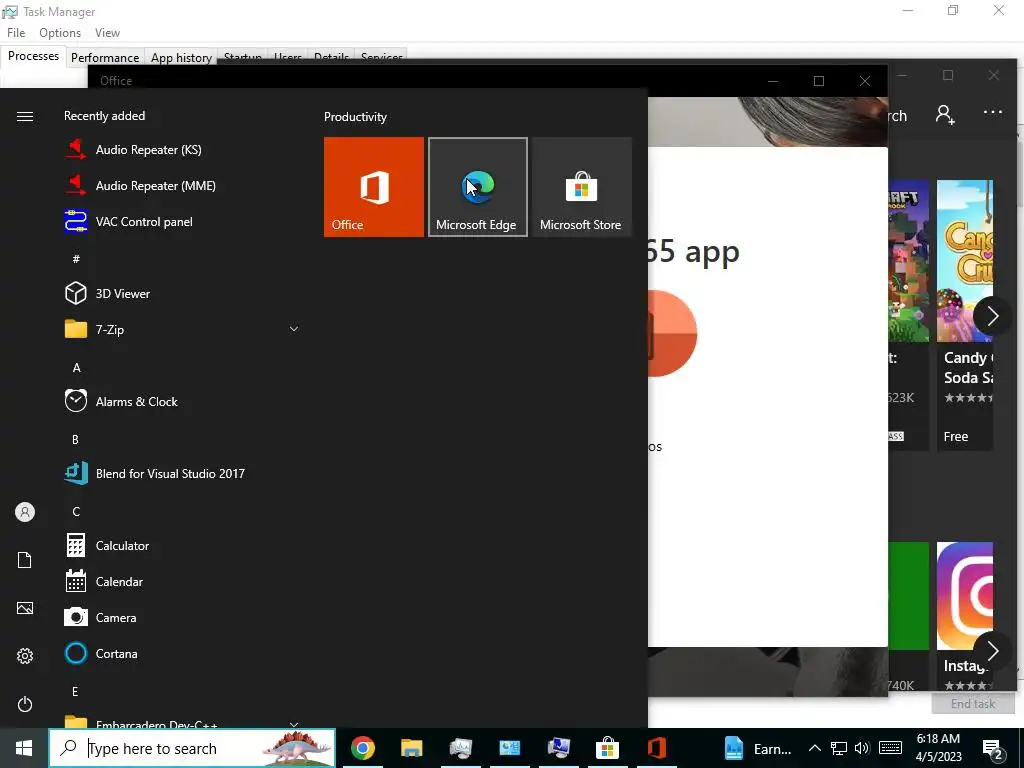1024x768 pixels.
Task: Open Settings gear in Start sidebar
Action: point(25,656)
